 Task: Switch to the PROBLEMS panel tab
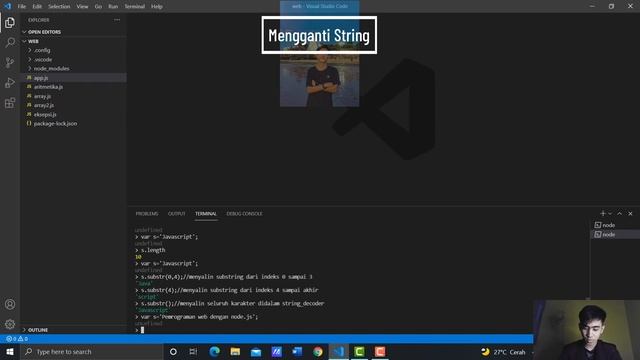147,213
